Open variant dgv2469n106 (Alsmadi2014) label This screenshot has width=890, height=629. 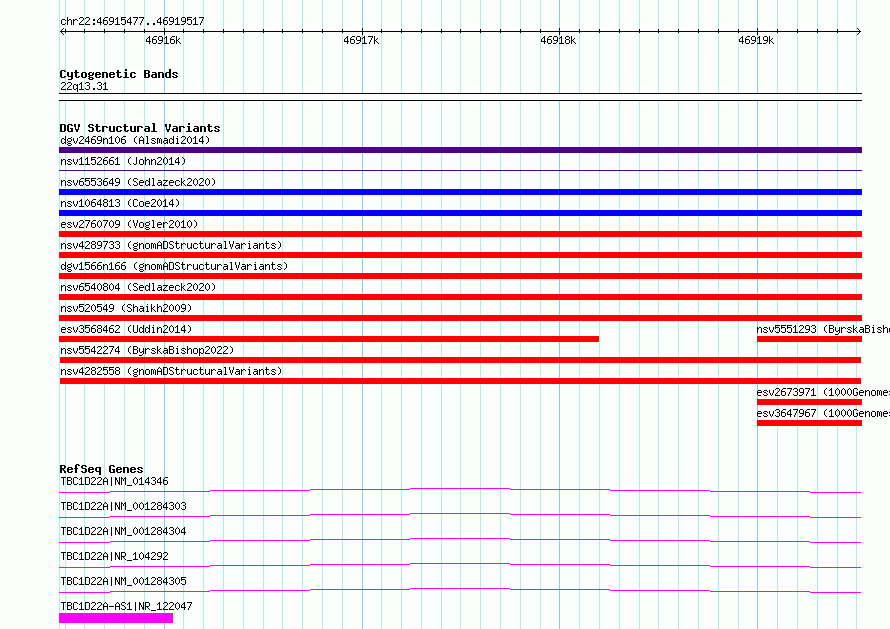(135, 140)
